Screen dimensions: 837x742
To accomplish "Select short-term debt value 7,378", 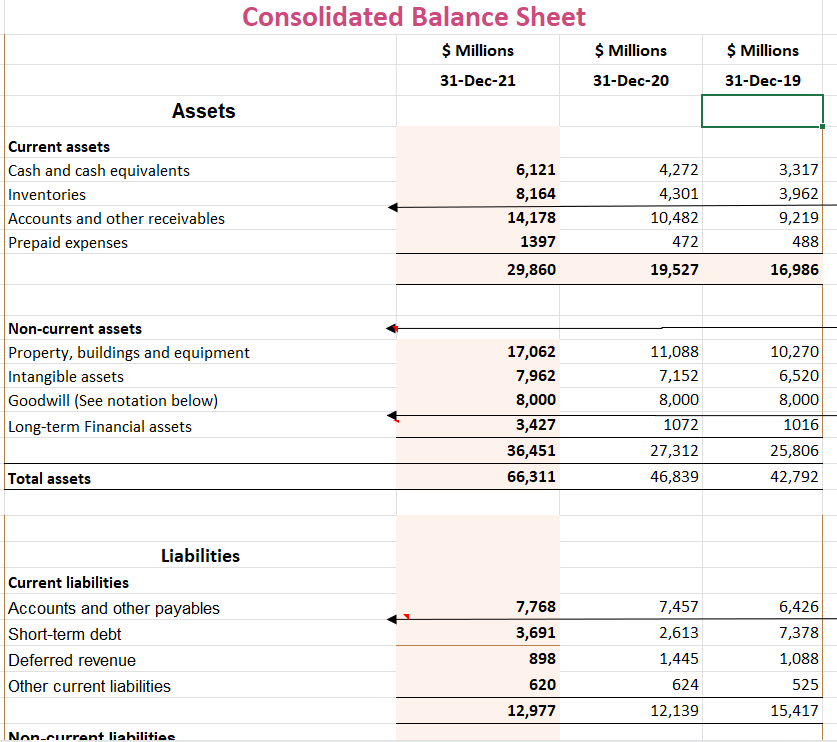I will 799,633.
